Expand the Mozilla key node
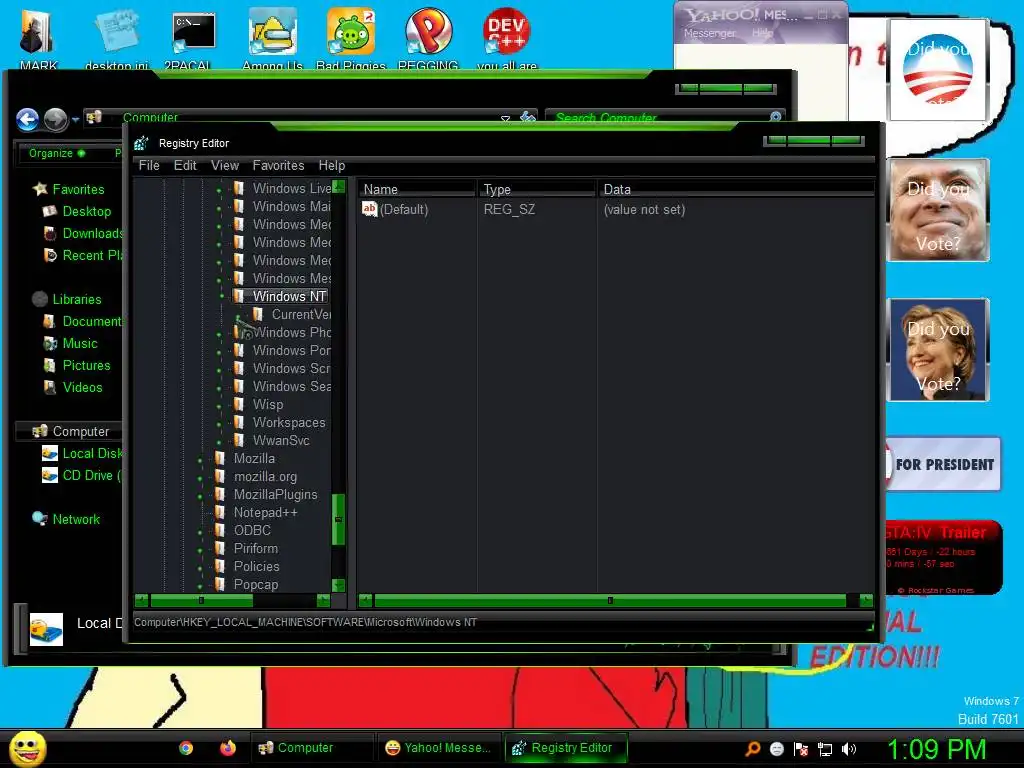The height and width of the screenshot is (768, 1024). tap(200, 460)
